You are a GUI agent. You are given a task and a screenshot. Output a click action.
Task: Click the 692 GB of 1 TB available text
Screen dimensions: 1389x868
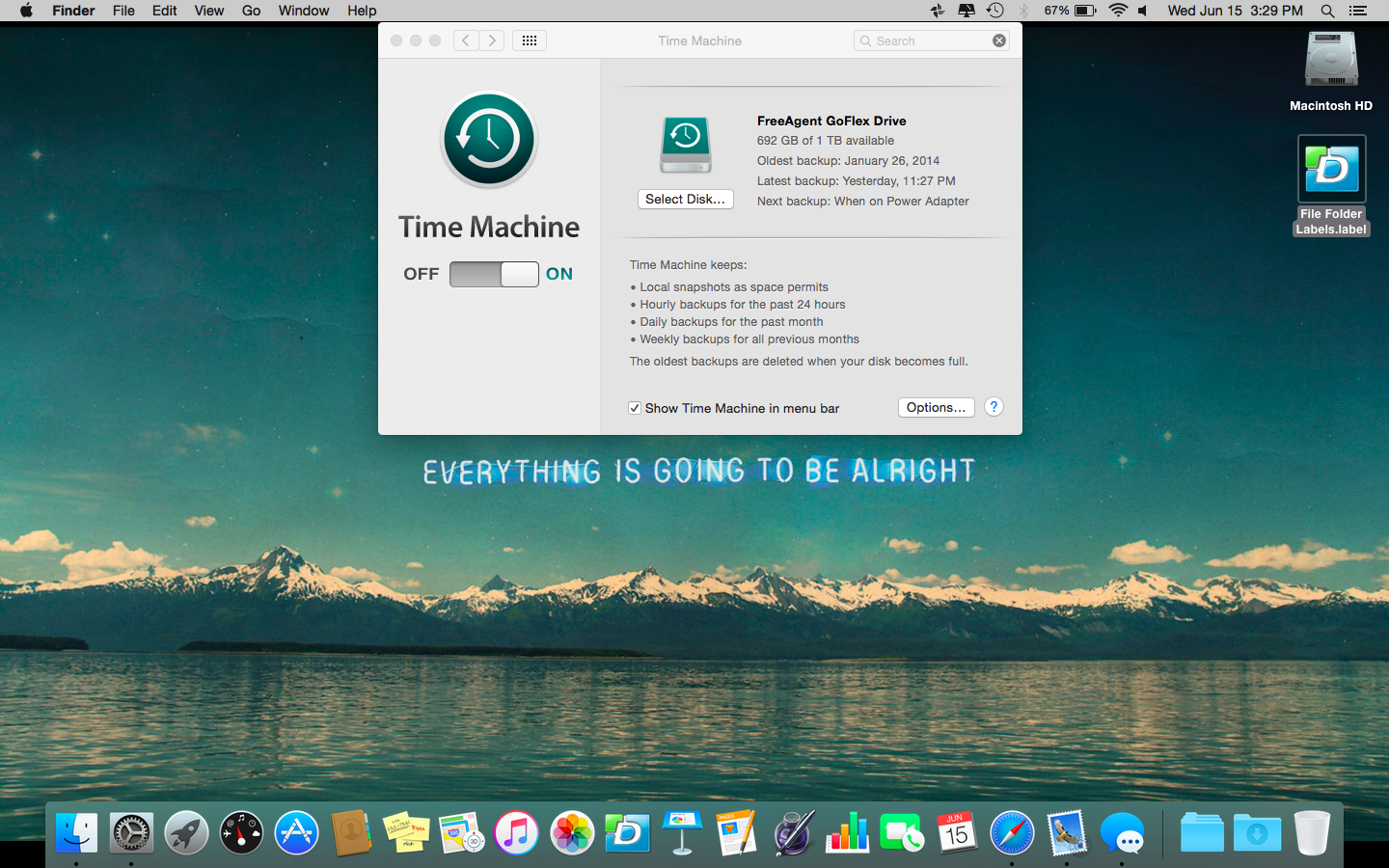(x=826, y=140)
